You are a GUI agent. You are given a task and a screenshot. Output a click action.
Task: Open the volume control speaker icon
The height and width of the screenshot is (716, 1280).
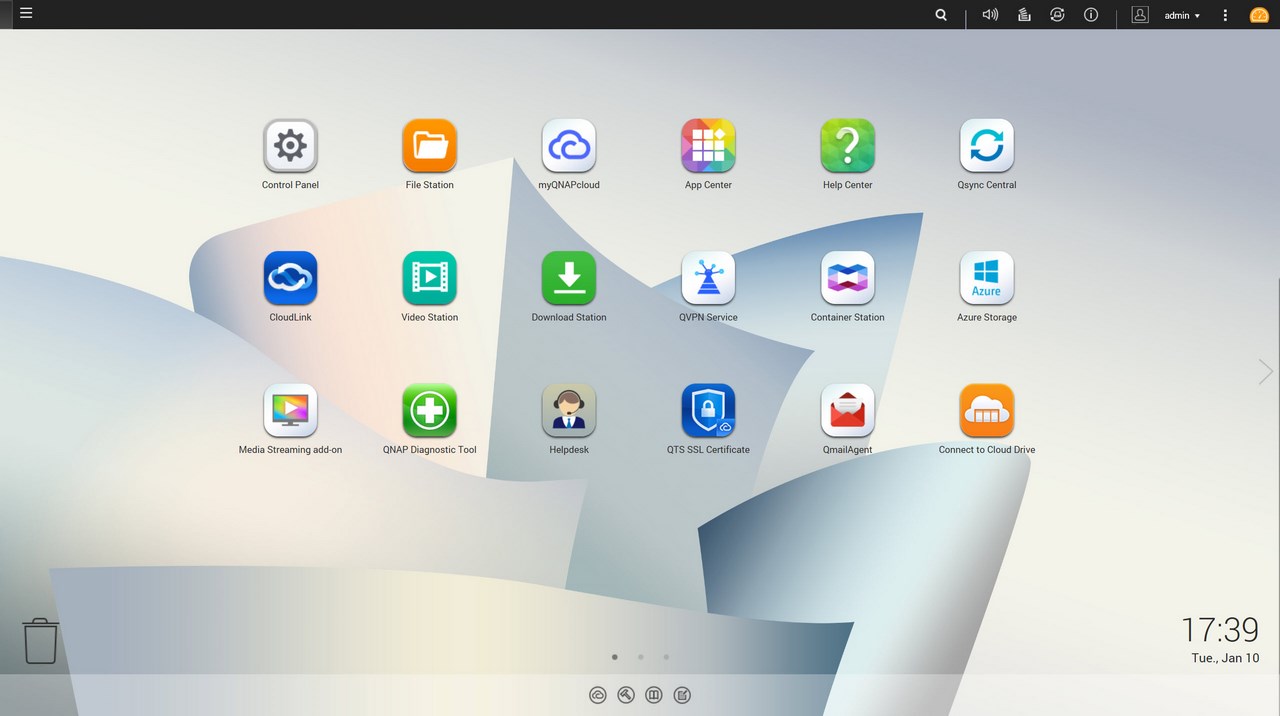click(990, 15)
